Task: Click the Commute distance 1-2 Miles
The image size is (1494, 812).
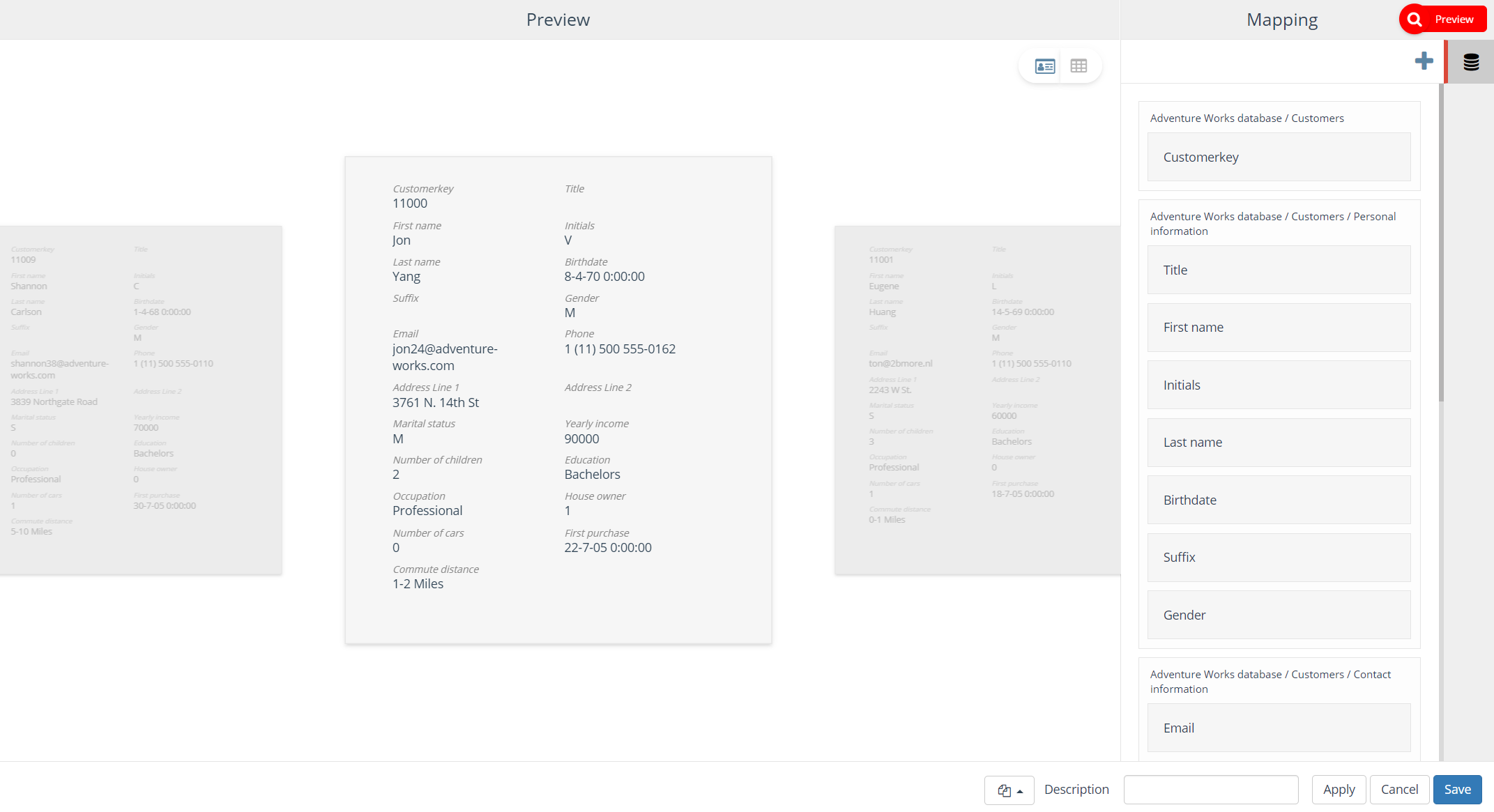Action: 418,584
